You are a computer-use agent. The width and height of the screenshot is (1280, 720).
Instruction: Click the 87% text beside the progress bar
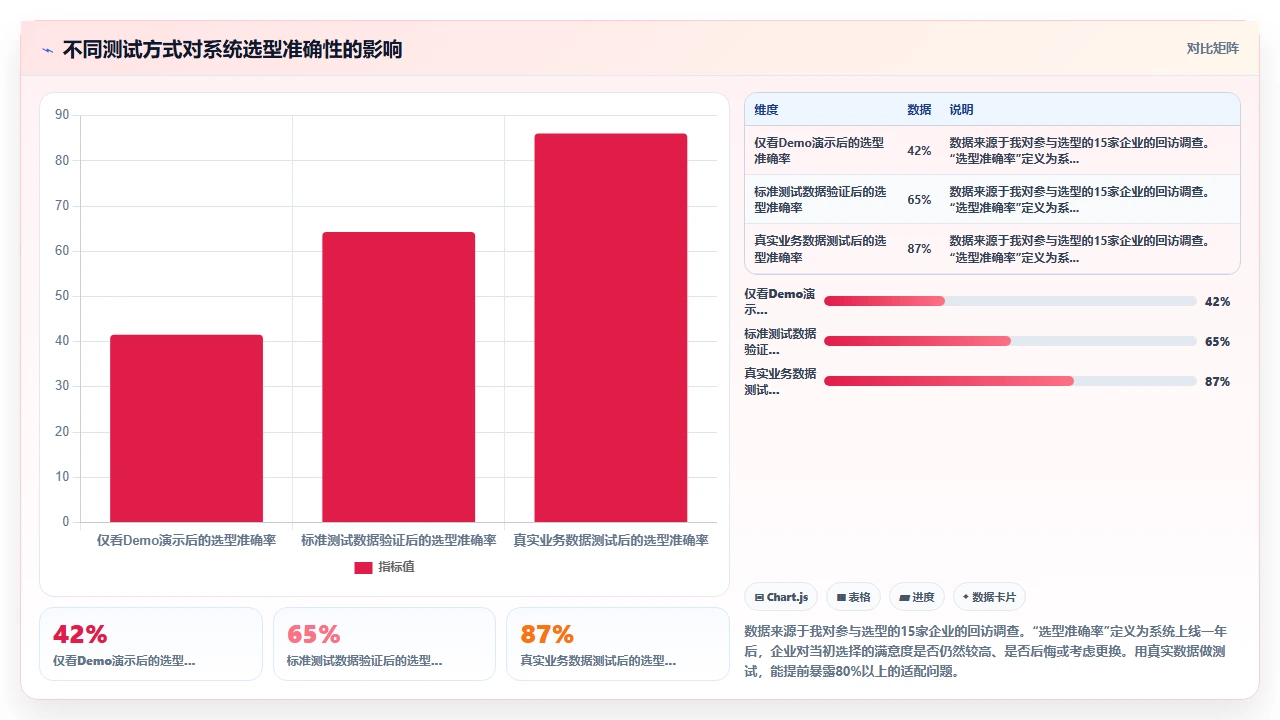coord(1217,382)
